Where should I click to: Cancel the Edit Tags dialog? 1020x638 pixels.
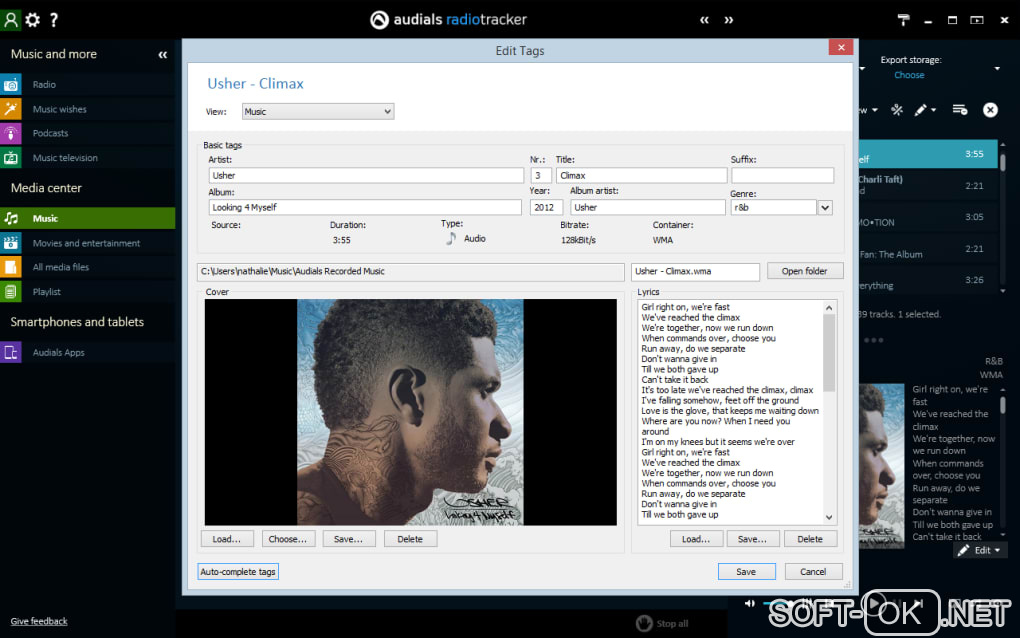click(813, 572)
